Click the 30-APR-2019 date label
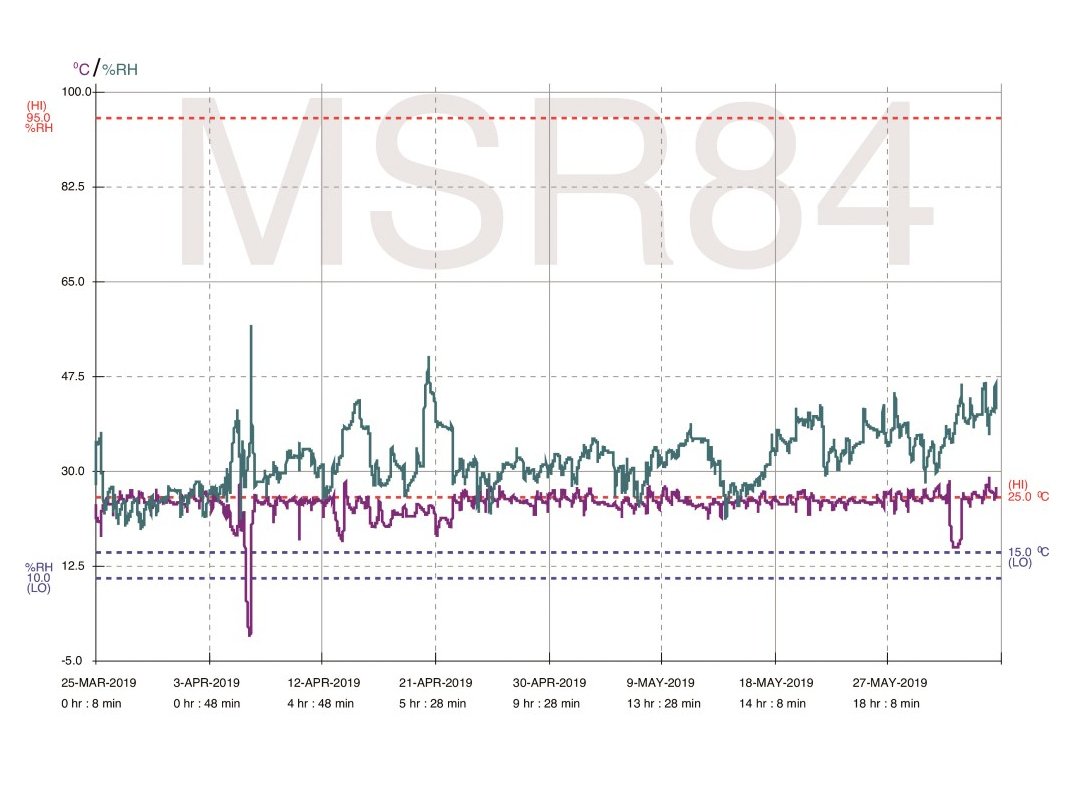Viewport: 1075px width, 806px height. click(549, 683)
